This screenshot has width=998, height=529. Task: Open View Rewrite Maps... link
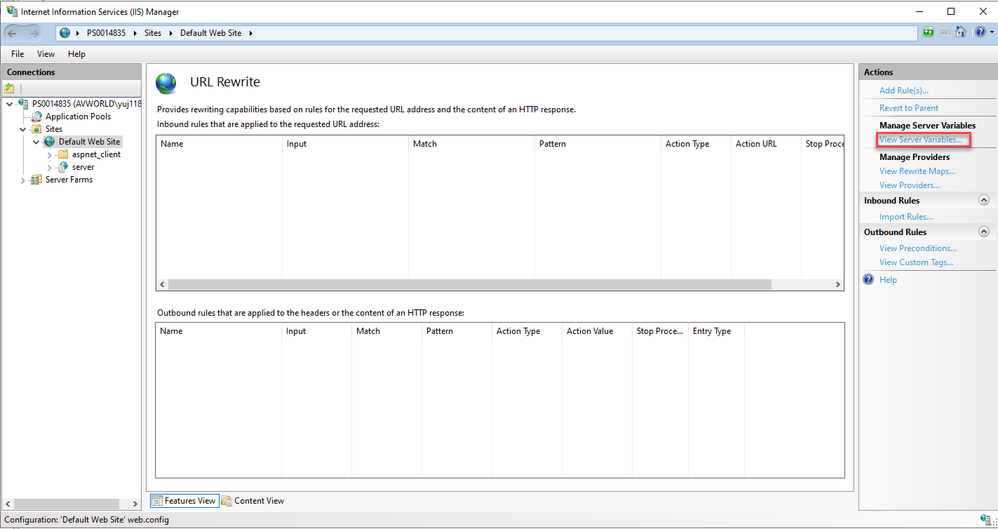(x=917, y=171)
